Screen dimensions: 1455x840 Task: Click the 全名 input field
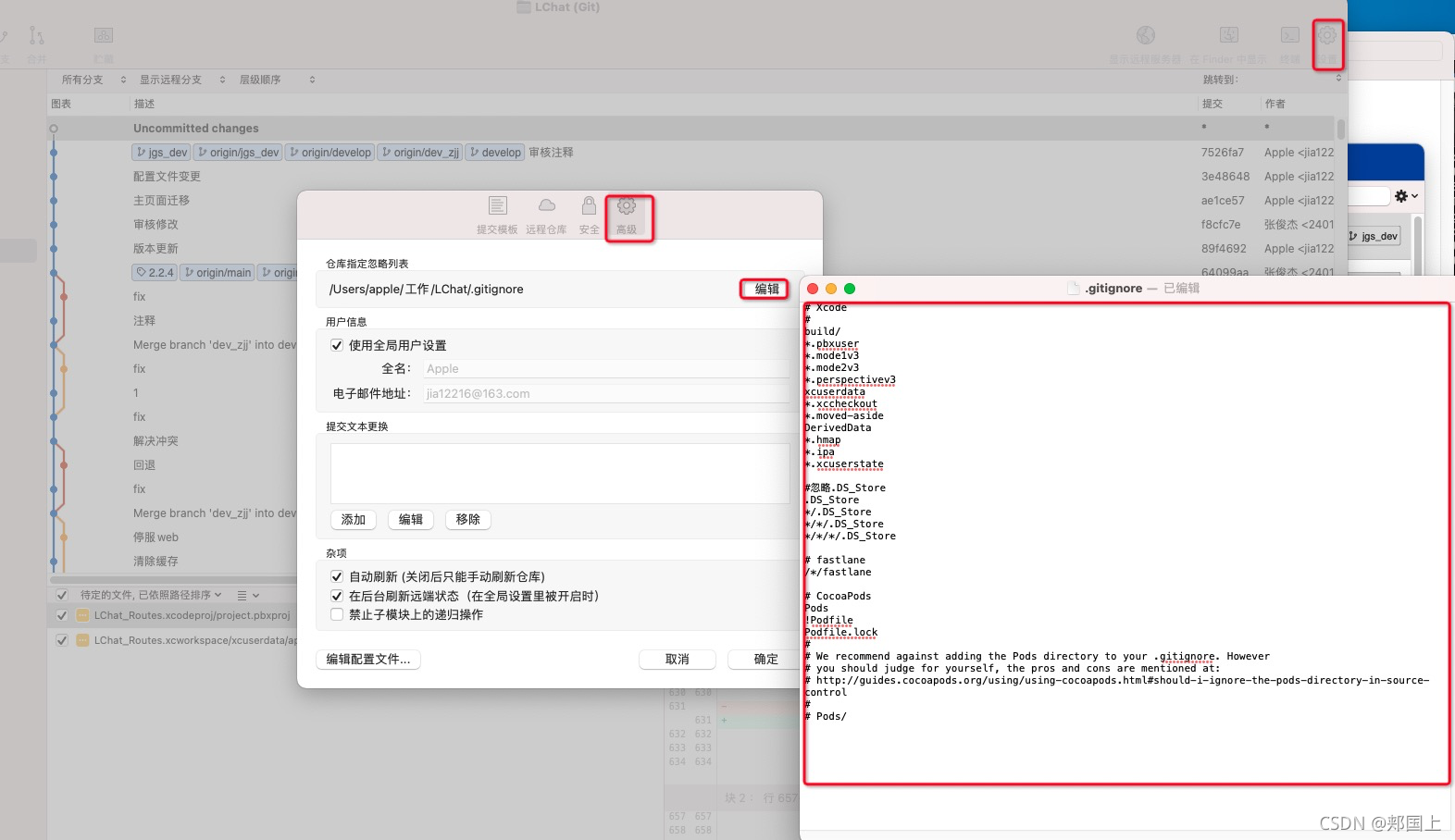606,368
